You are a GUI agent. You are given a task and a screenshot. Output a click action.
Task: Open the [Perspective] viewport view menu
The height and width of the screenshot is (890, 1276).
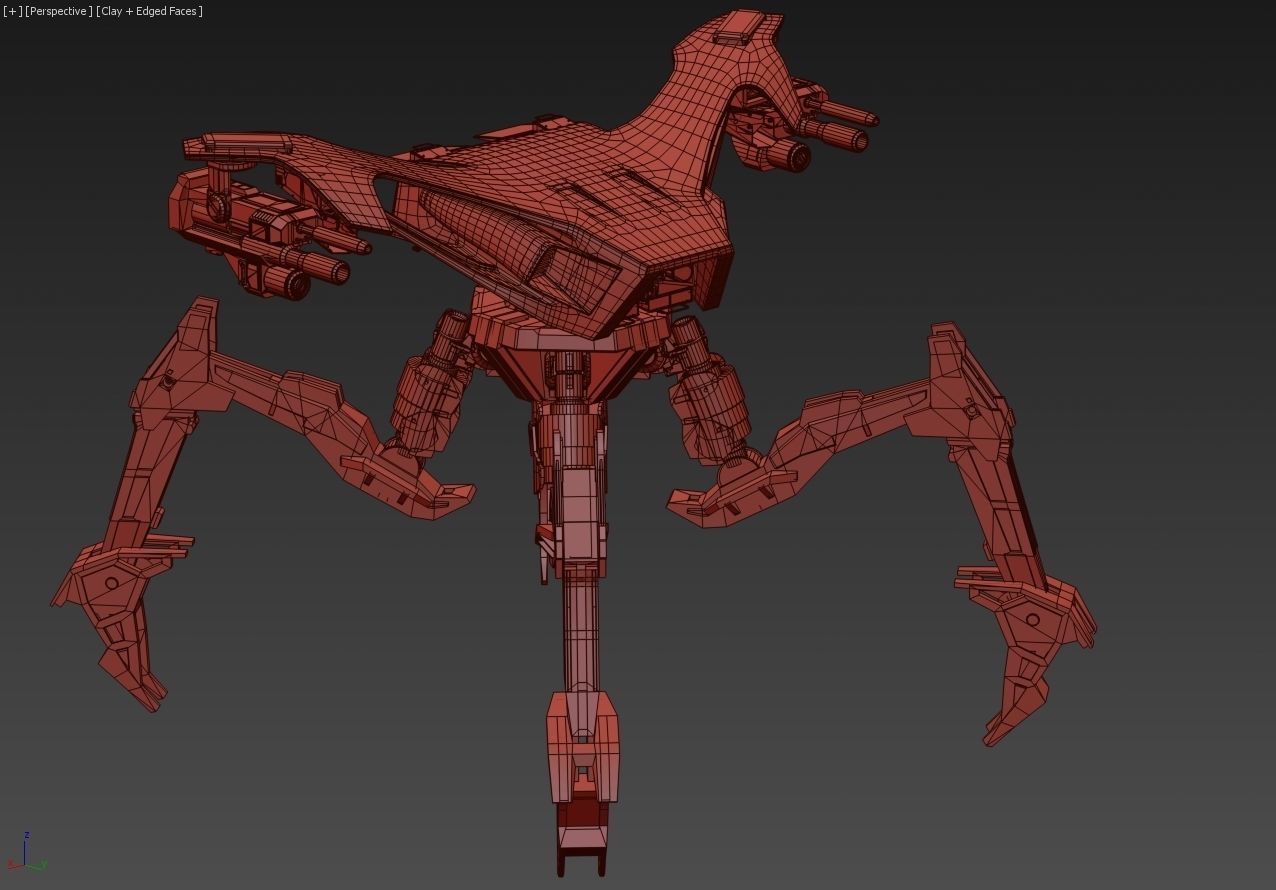pyautogui.click(x=59, y=11)
